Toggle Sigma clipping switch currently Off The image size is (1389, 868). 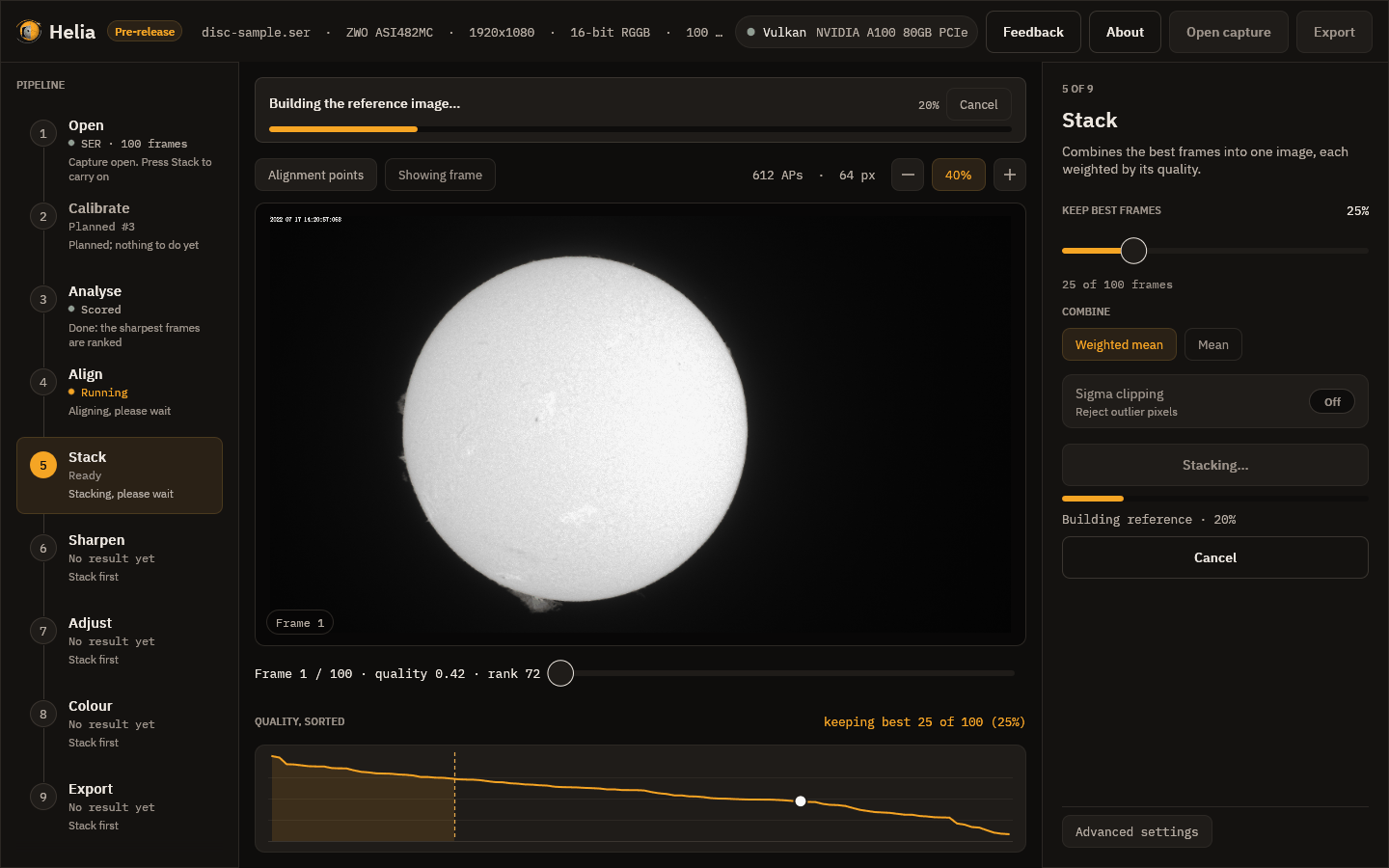1332,401
